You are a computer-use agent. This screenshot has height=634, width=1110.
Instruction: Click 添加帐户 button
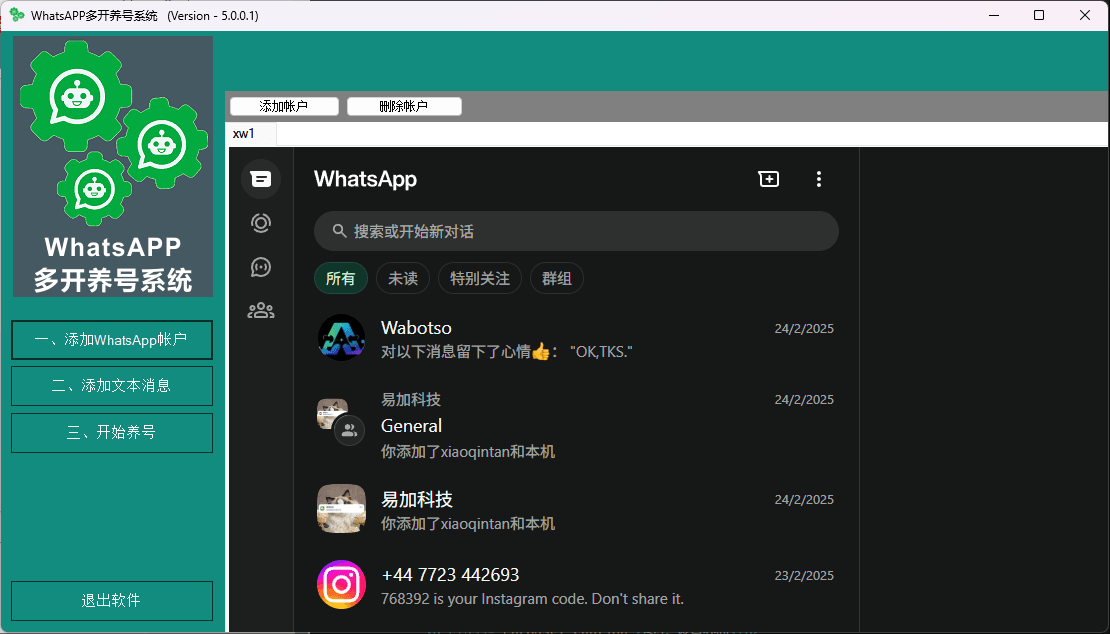point(284,106)
